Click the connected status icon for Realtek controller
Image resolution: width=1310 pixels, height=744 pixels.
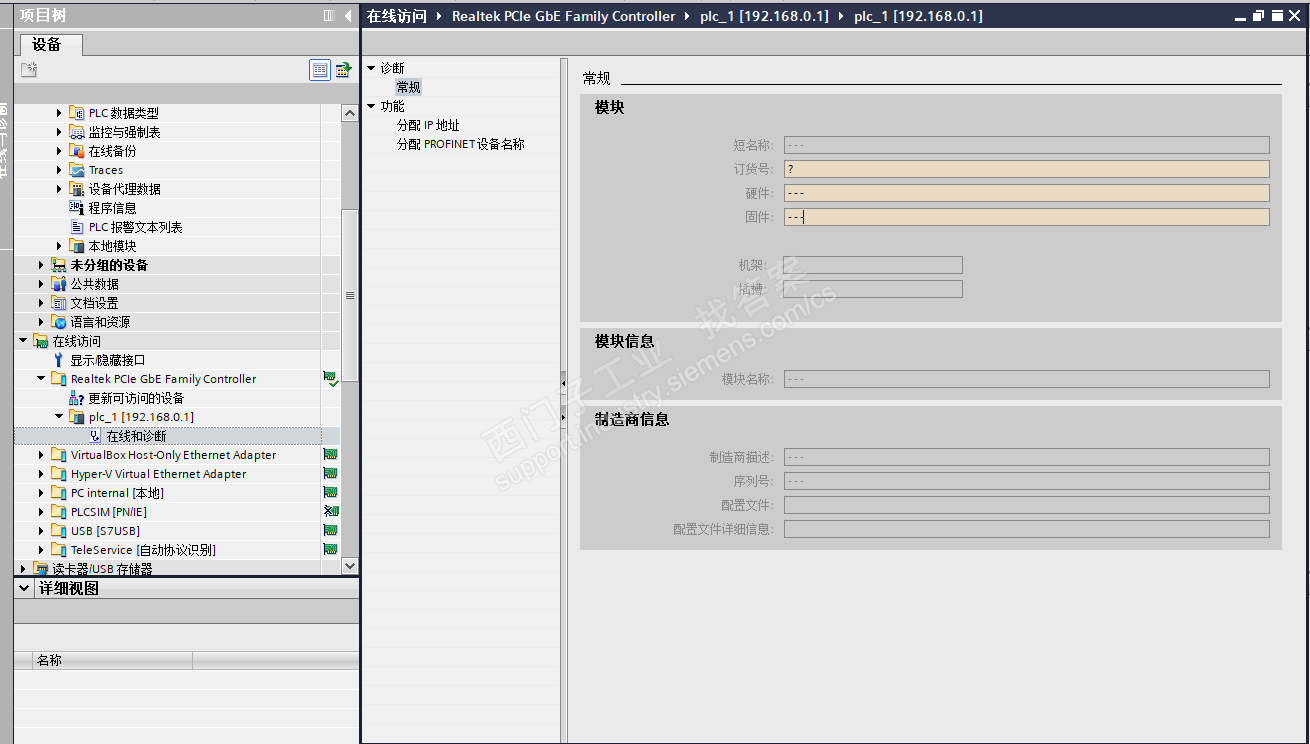[330, 379]
